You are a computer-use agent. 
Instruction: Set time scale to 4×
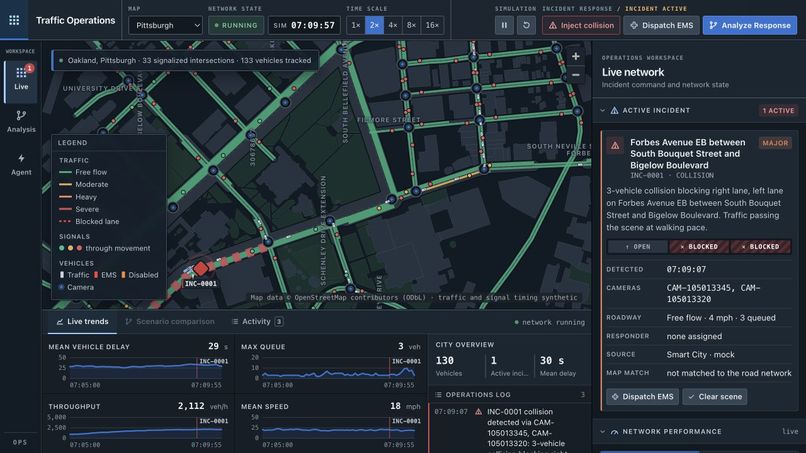pyautogui.click(x=393, y=25)
